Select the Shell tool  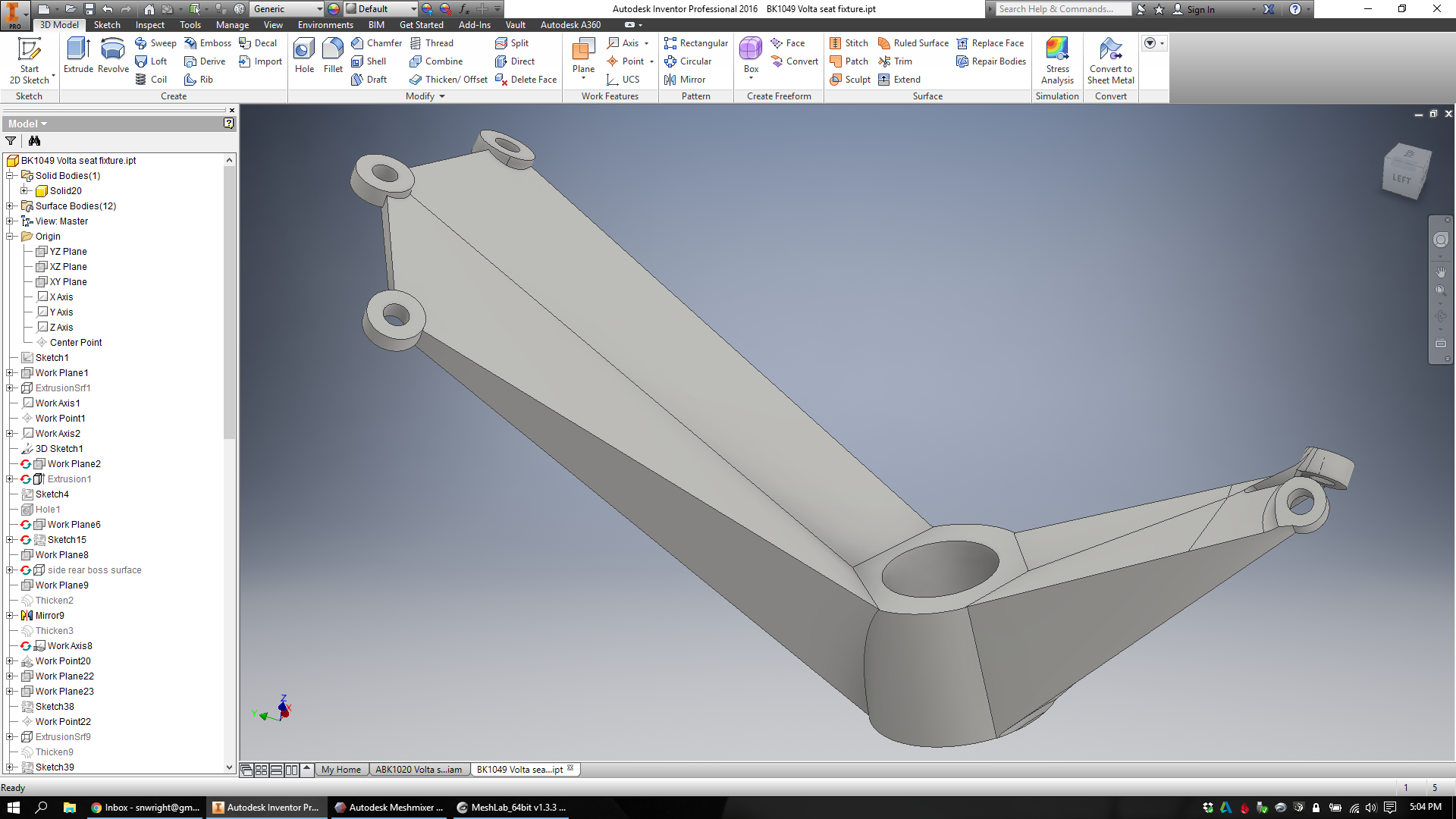[x=369, y=61]
